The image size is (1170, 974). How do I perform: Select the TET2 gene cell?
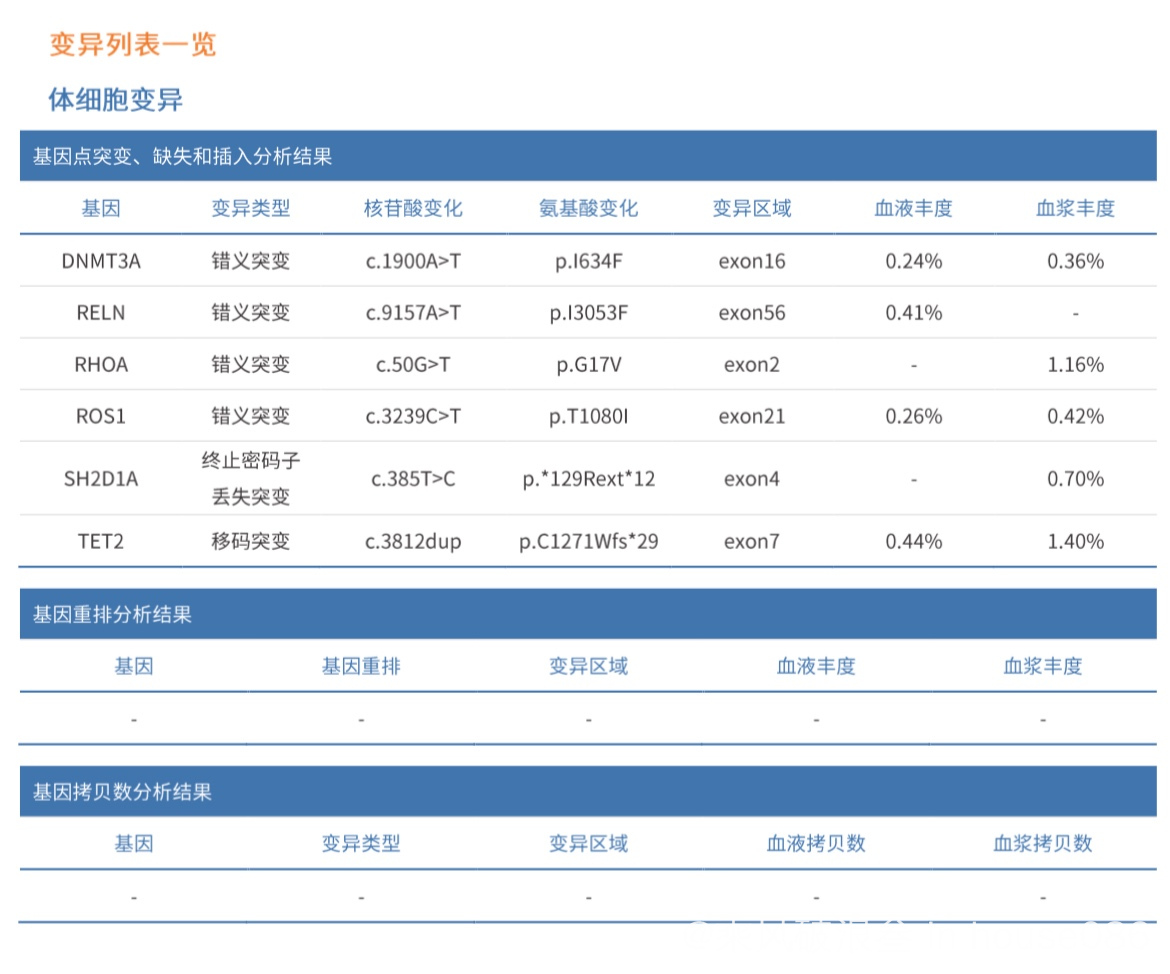[101, 541]
